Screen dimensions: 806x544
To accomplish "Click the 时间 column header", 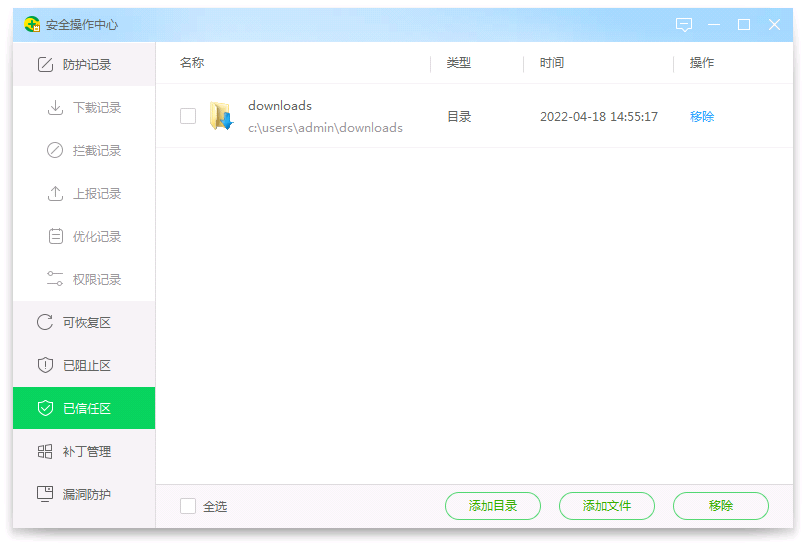I will point(552,63).
